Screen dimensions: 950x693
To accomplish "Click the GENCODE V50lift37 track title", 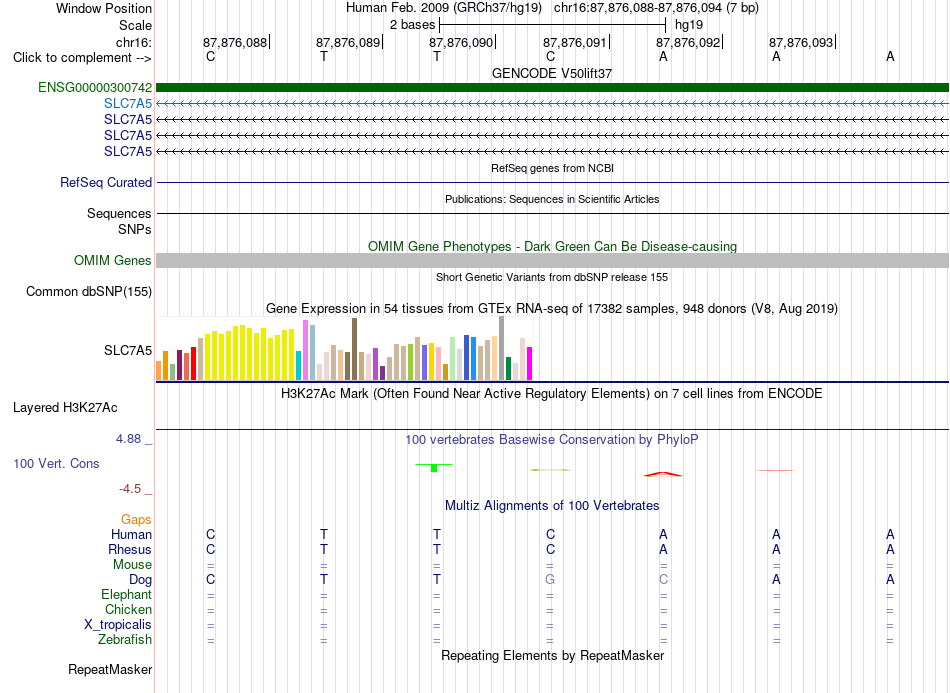I will (x=552, y=73).
